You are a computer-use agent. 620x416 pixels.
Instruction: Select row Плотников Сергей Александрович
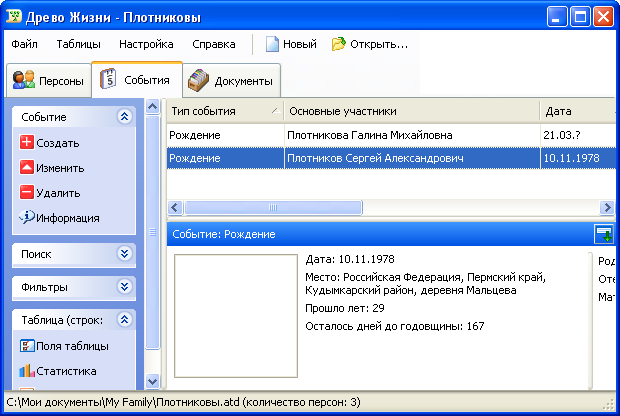tap(391, 158)
